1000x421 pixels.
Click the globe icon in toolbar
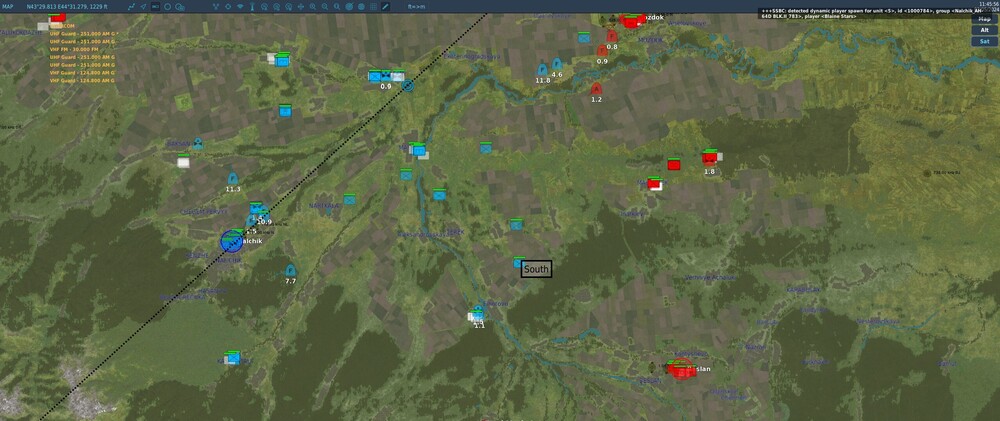(361, 6)
